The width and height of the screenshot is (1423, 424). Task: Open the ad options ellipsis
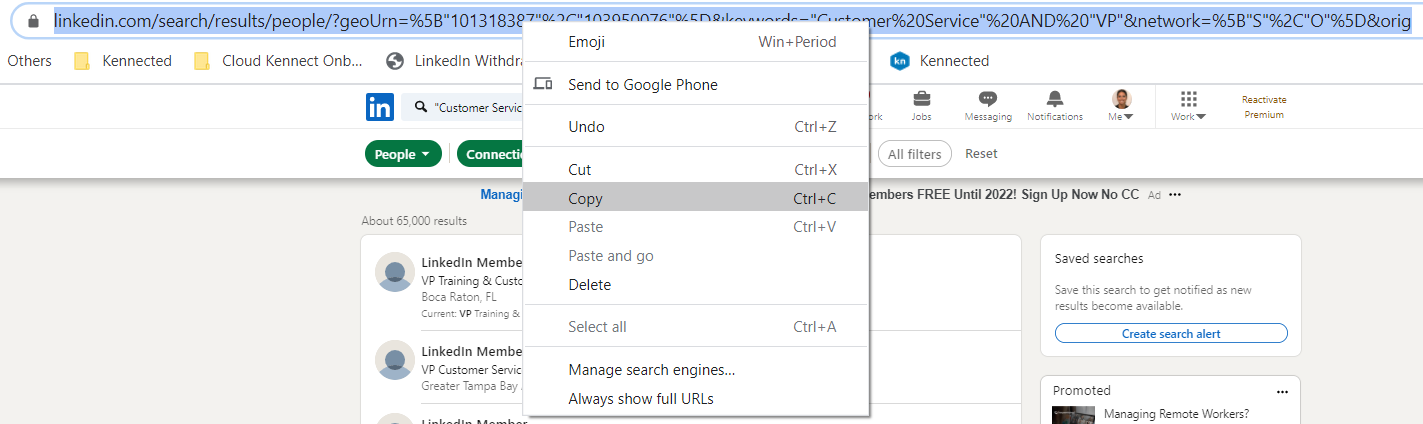coord(1175,195)
